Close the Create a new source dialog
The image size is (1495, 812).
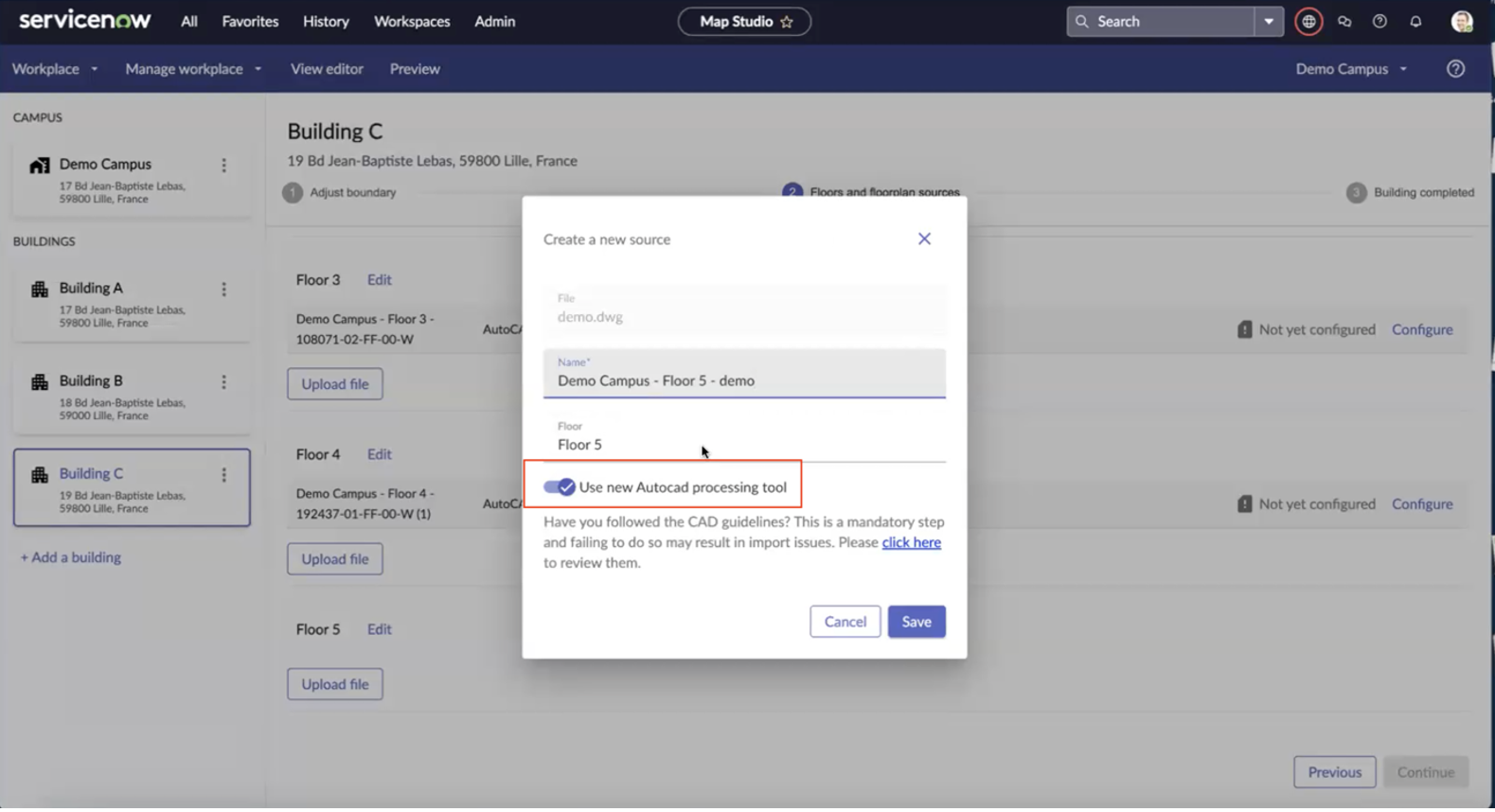pos(924,238)
